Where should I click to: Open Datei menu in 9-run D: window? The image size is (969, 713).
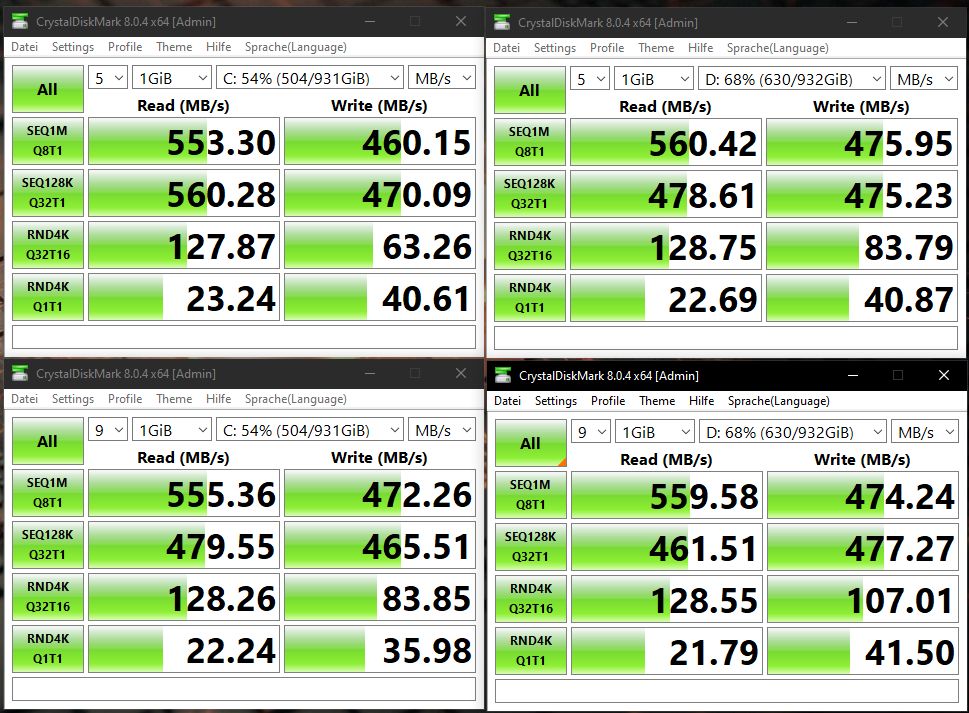coord(507,401)
